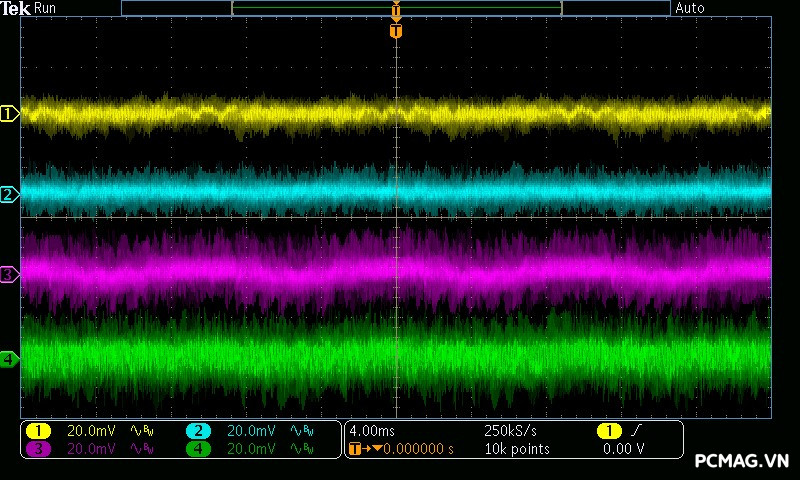Image resolution: width=800 pixels, height=480 pixels.
Task: Click the orange trigger position T marker
Action: point(396,31)
